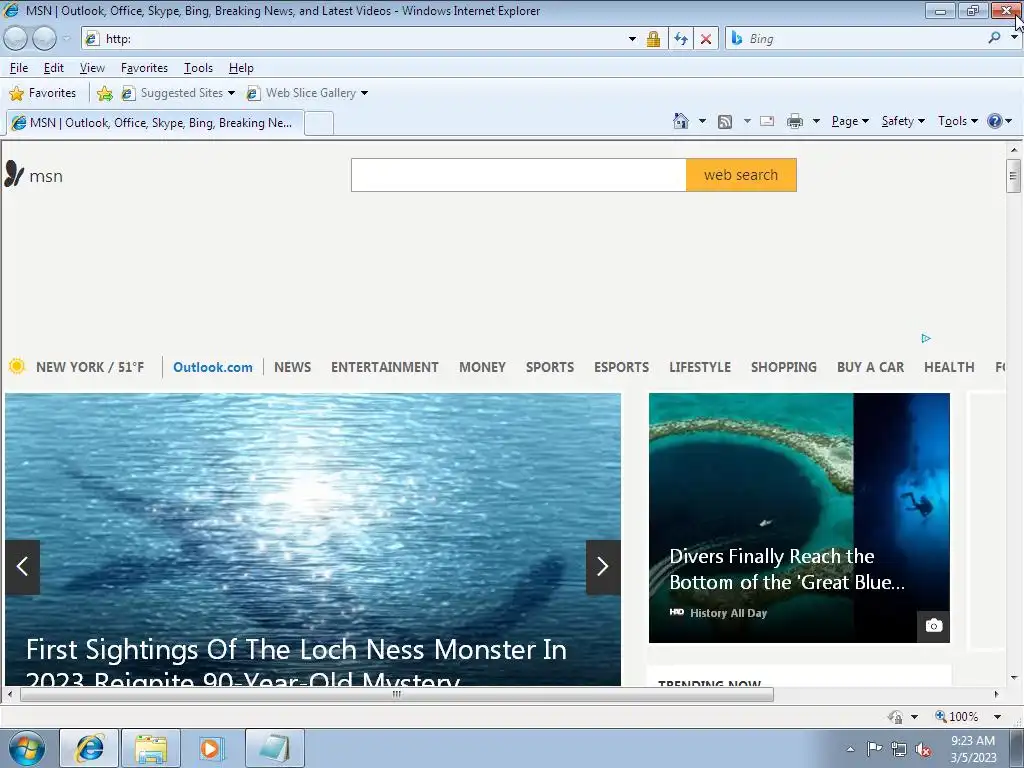
Task: Show next slide with right arrow
Action: [603, 567]
